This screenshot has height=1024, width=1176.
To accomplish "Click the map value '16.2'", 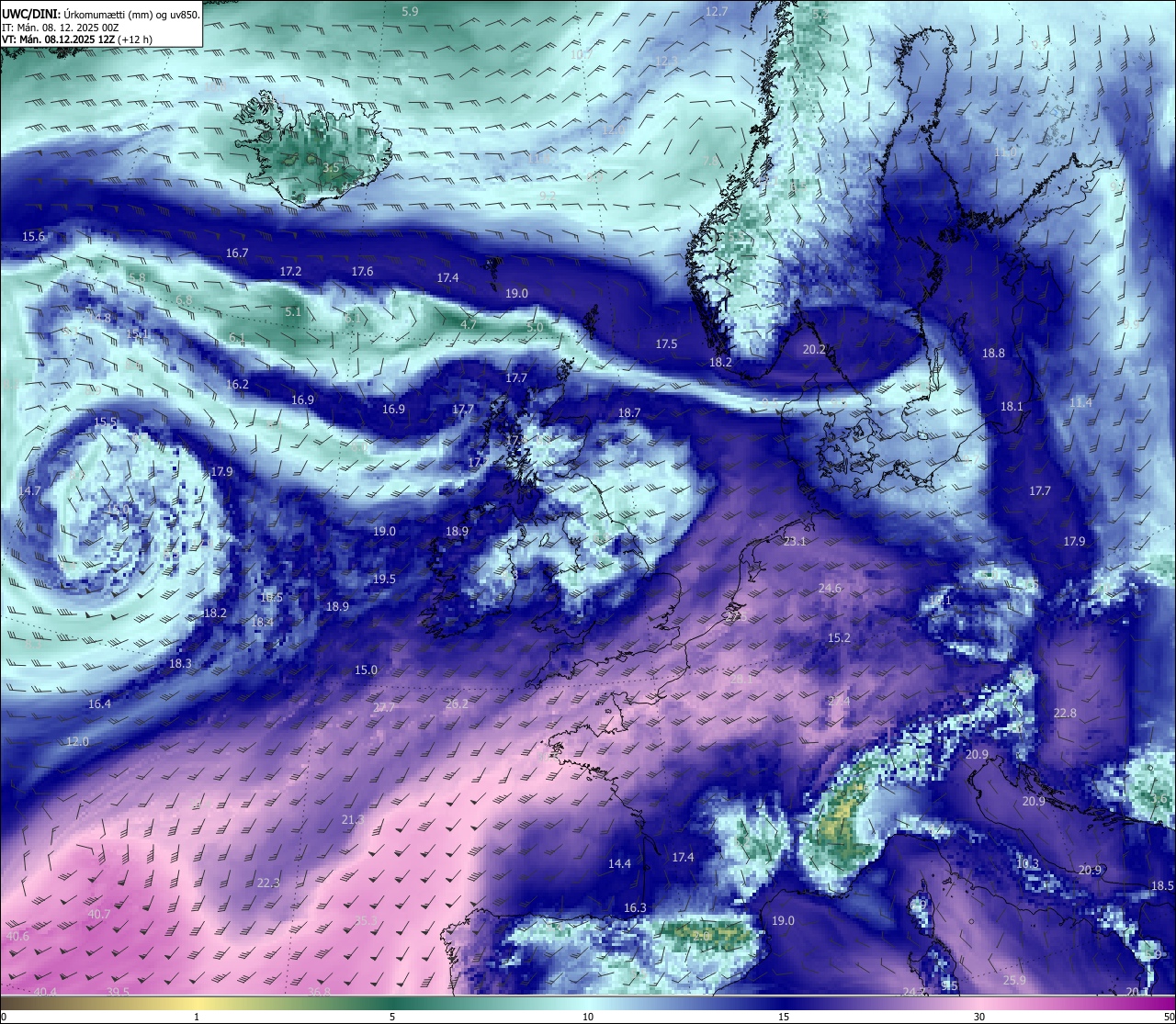I will point(237,385).
